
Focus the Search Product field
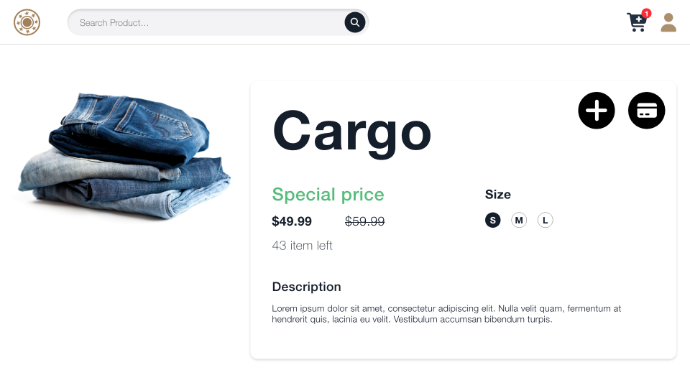point(206,22)
